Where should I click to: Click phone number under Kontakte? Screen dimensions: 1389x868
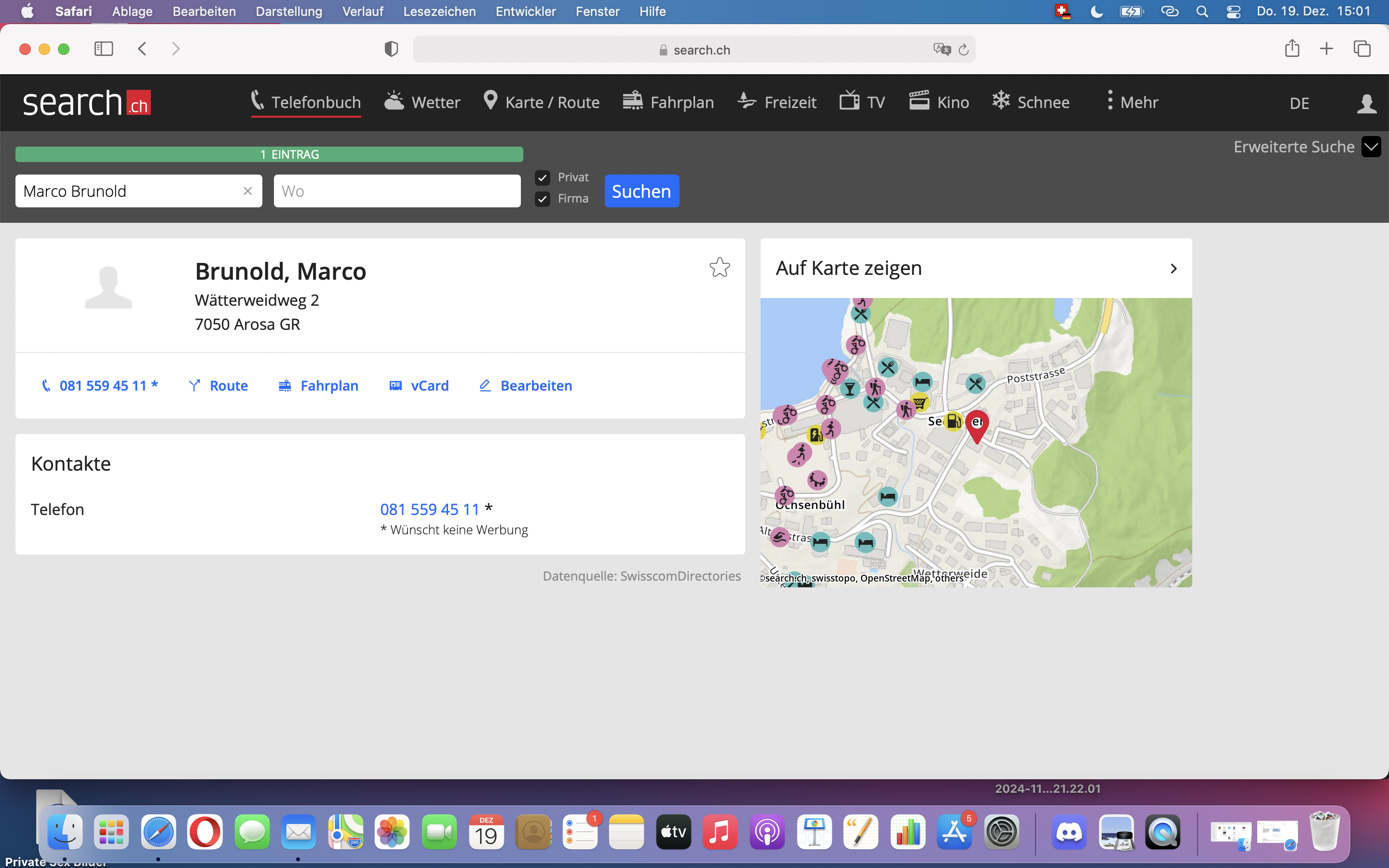[429, 510]
